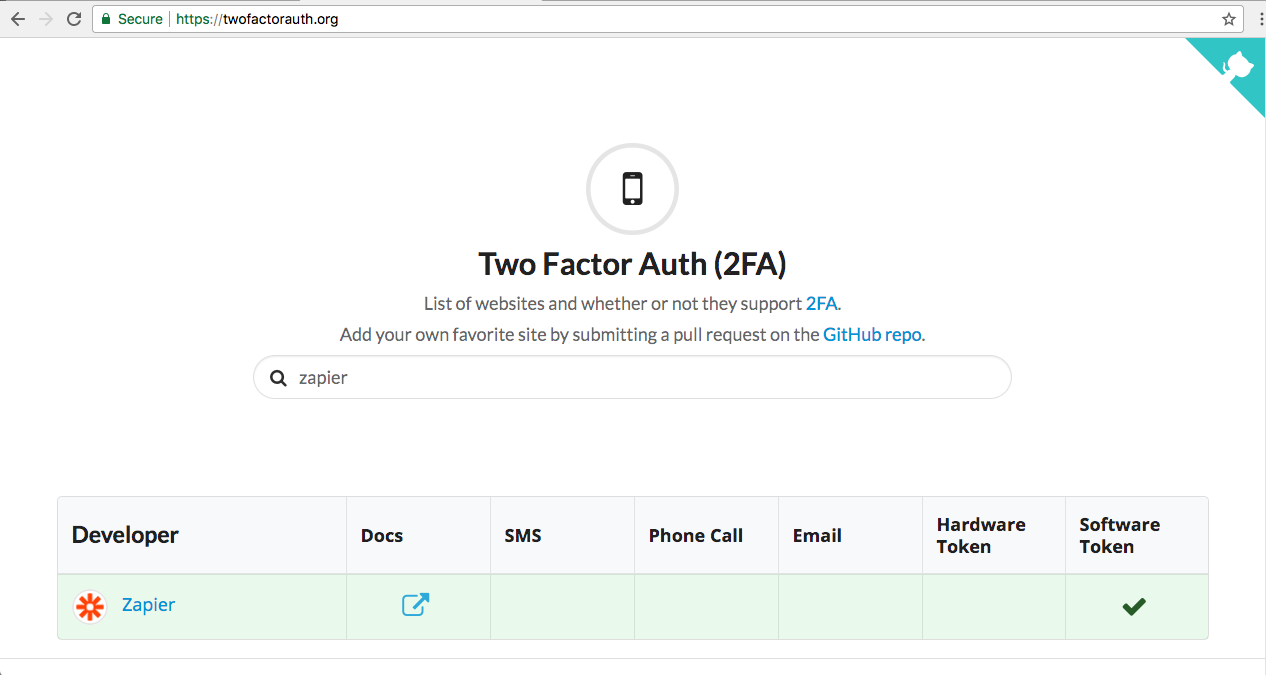
Task: Click the Zapier logo icon
Action: (x=89, y=605)
